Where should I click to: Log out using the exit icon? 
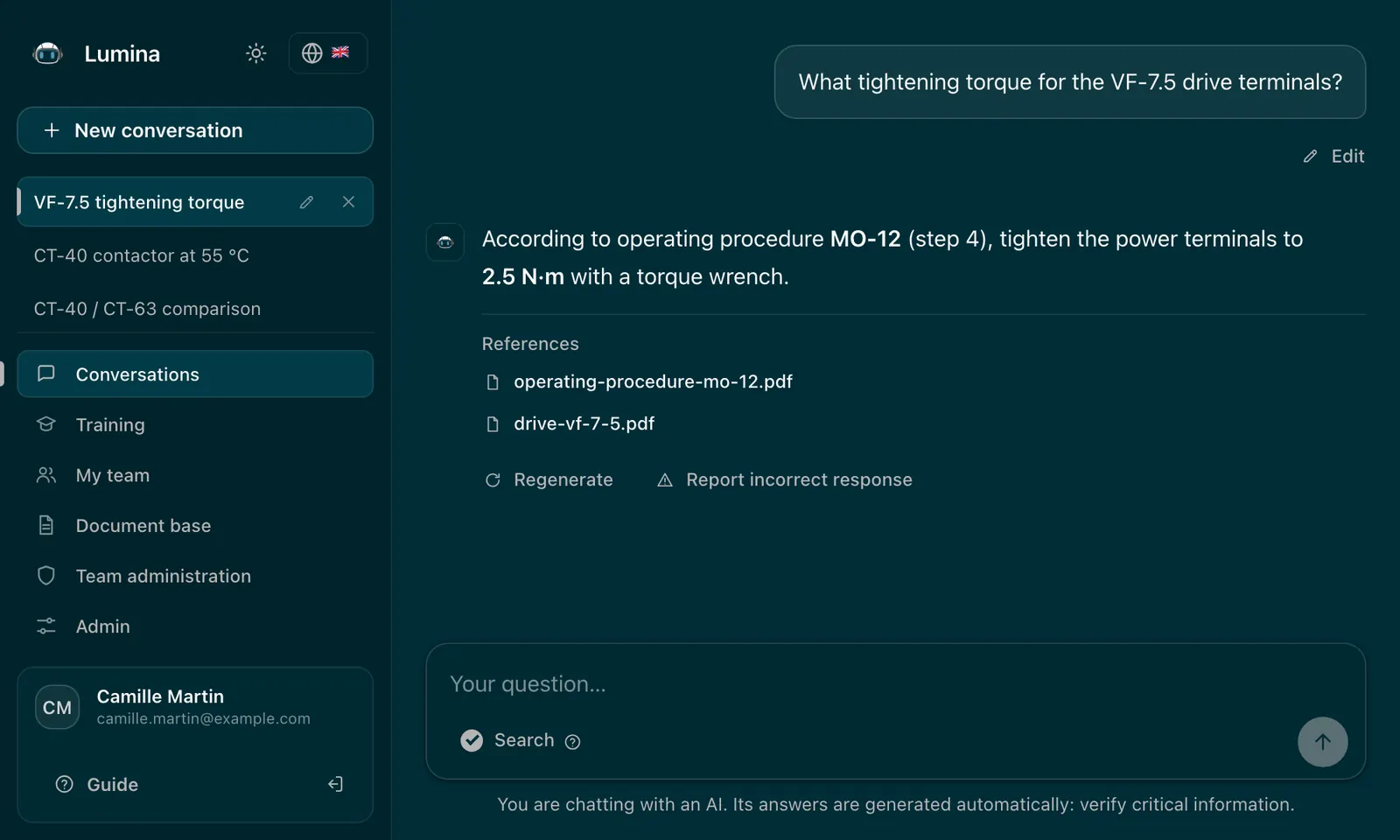335,784
